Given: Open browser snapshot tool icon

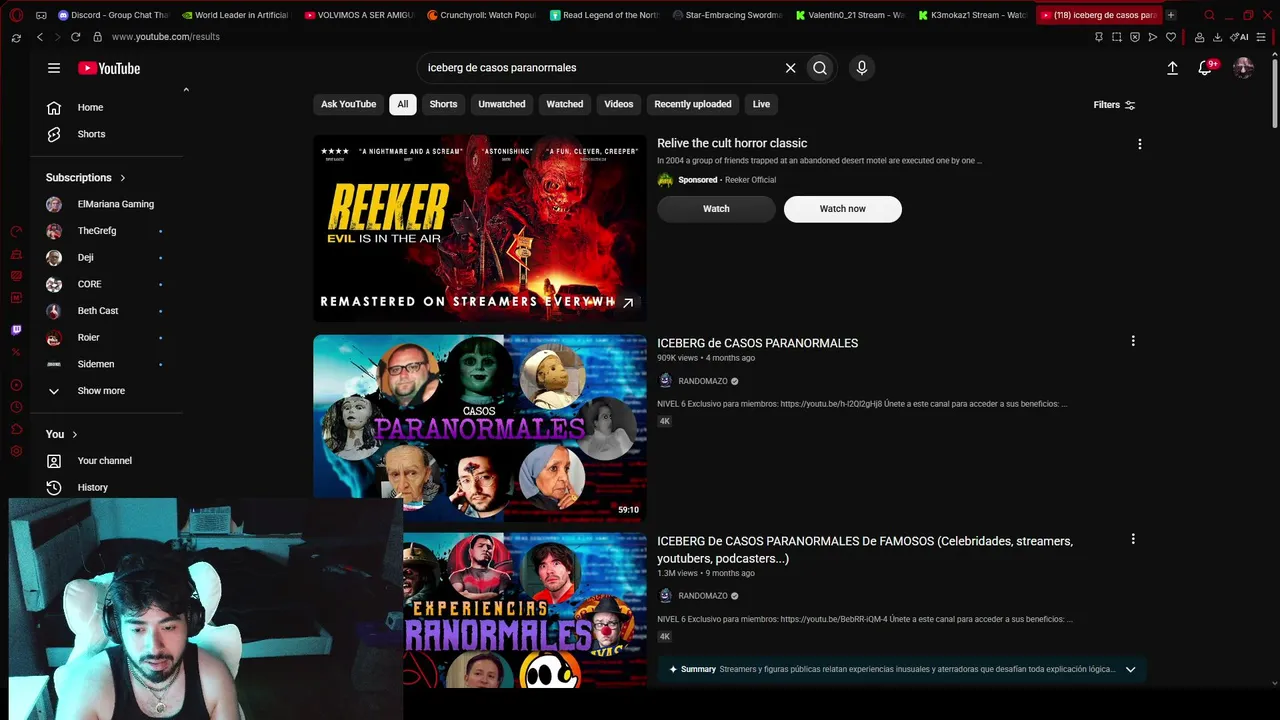Looking at the screenshot, I should pyautogui.click(x=1117, y=37).
